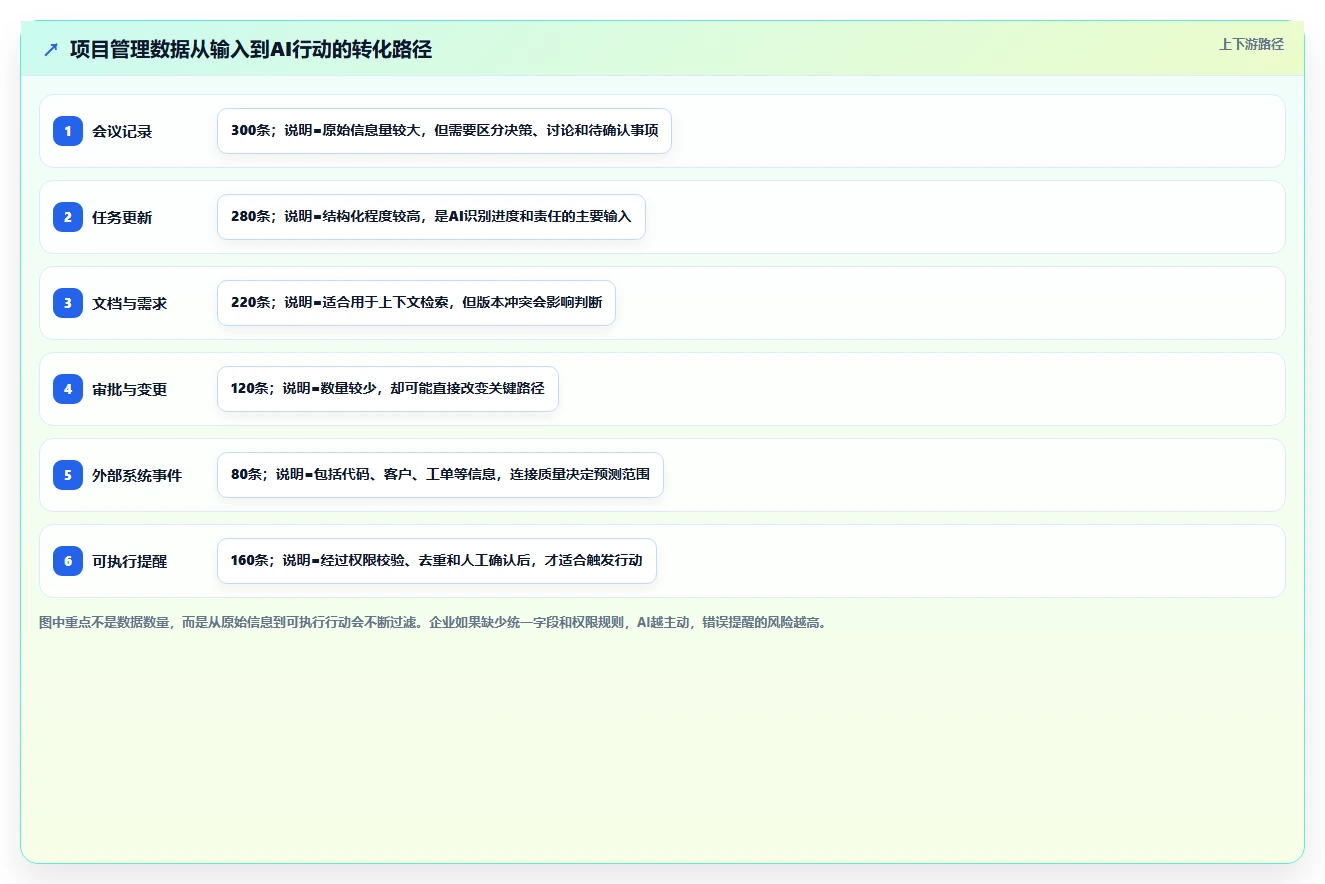
Task: Open the 280条 description box for 任务更新
Action: 431,217
